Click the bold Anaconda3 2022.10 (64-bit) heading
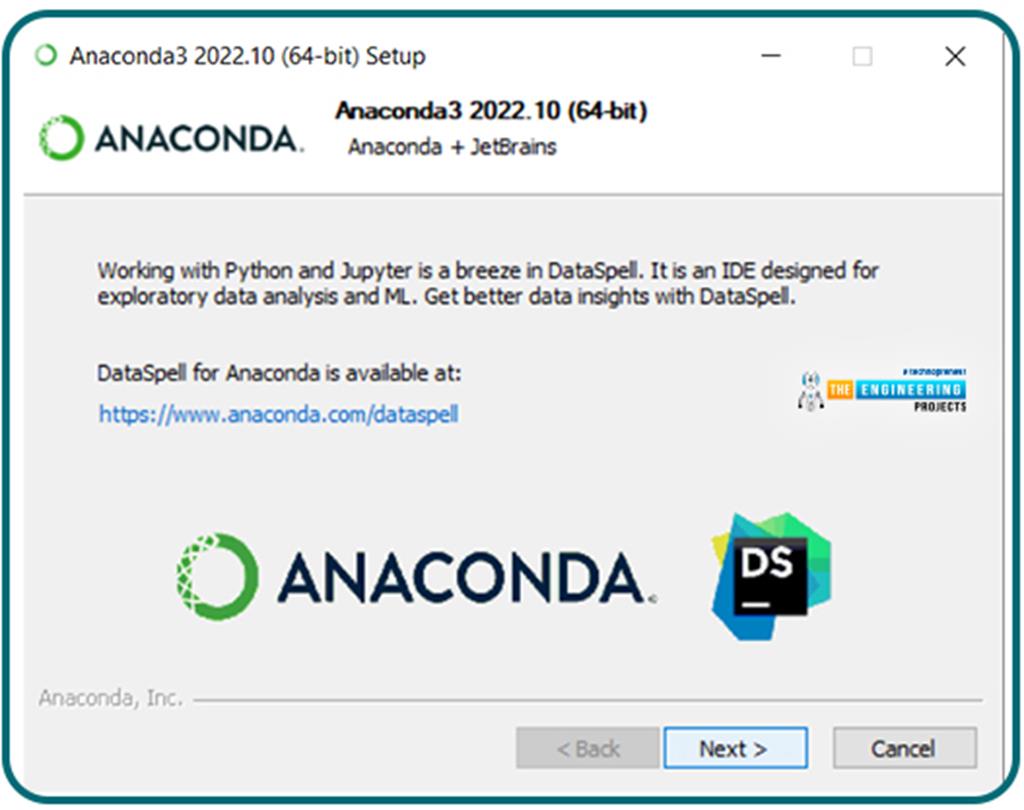The image size is (1024, 810). point(491,110)
